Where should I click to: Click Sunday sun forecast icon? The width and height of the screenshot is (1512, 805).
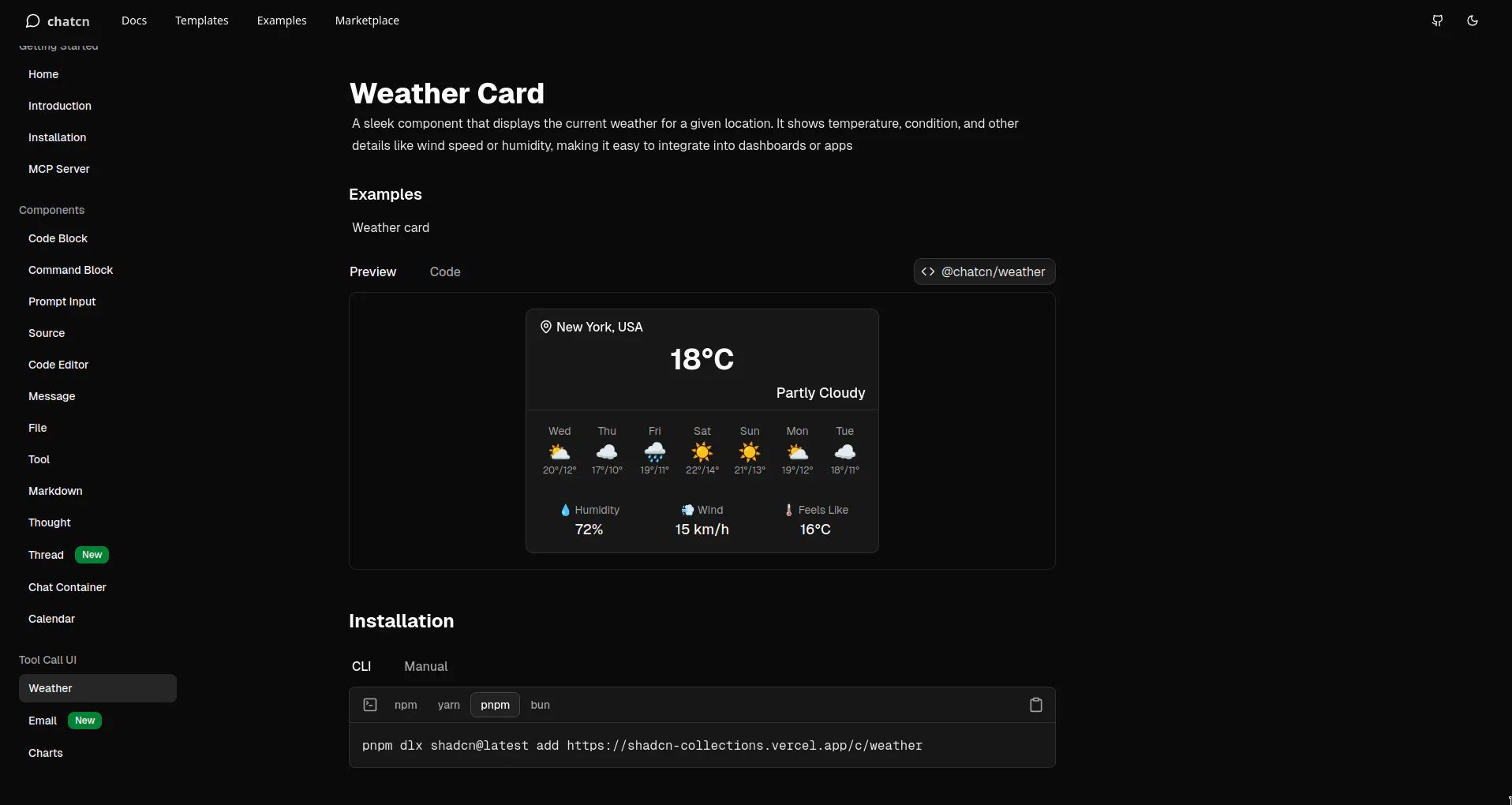(x=750, y=452)
